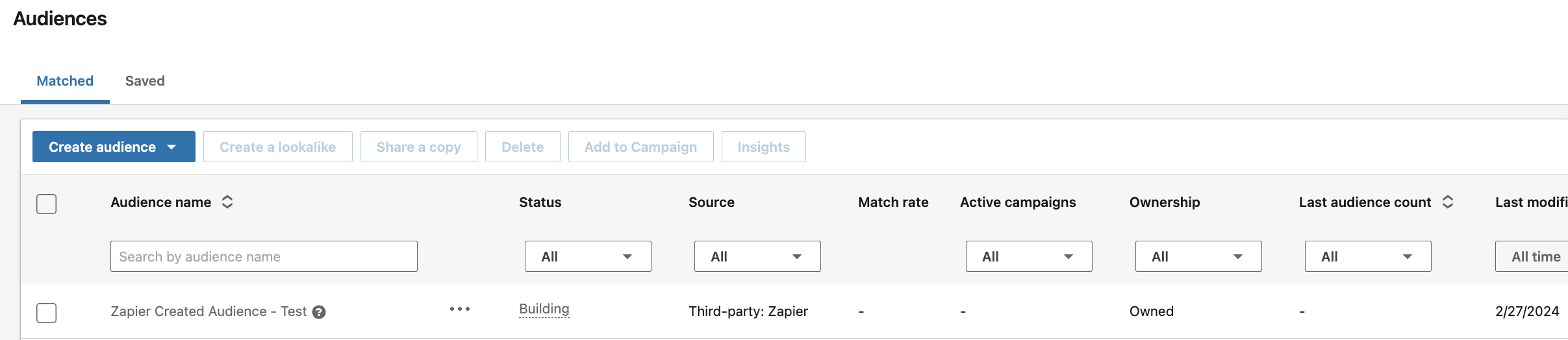This screenshot has width=1568, height=340.
Task: Click the Building status link
Action: 544,310
